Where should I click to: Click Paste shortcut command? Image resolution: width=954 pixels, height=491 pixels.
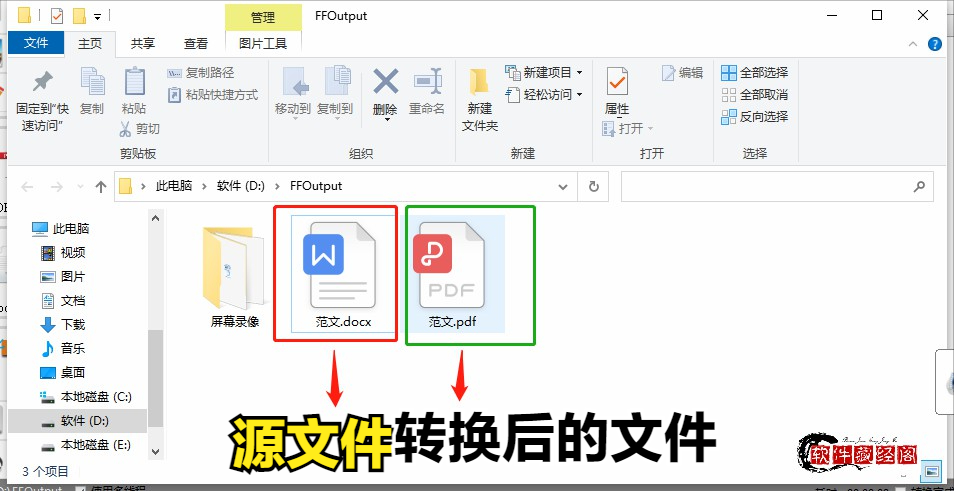213,95
